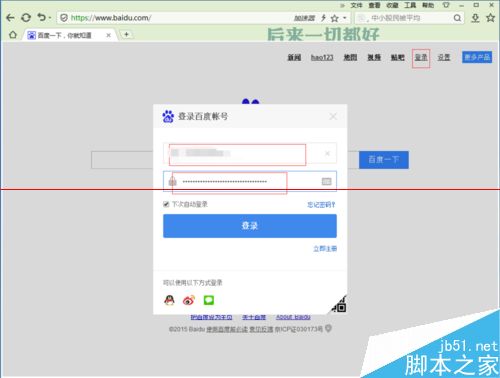Click the About Baidu footer link
This screenshot has width=500, height=378.
pyautogui.click(x=293, y=317)
